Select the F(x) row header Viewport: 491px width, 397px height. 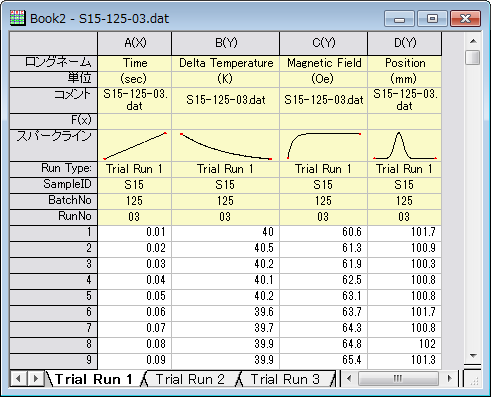(53, 121)
